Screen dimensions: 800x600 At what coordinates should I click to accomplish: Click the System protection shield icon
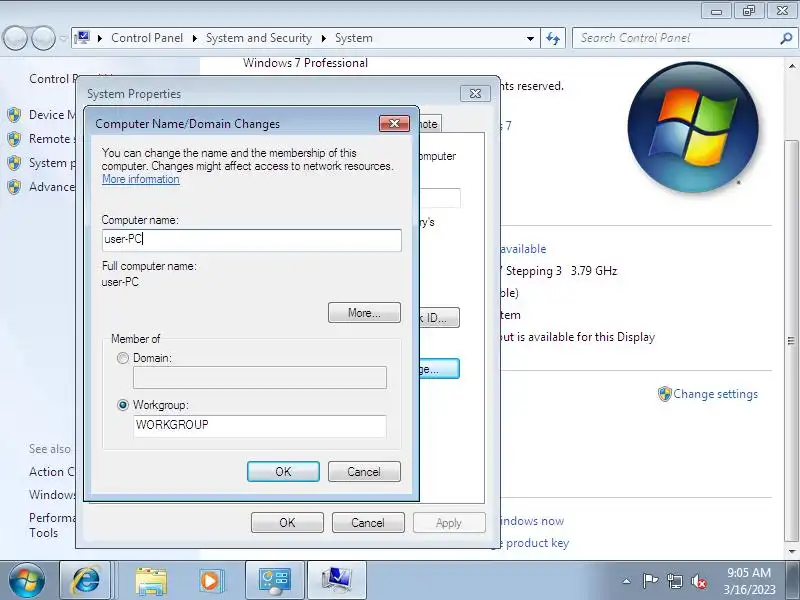[x=14, y=163]
